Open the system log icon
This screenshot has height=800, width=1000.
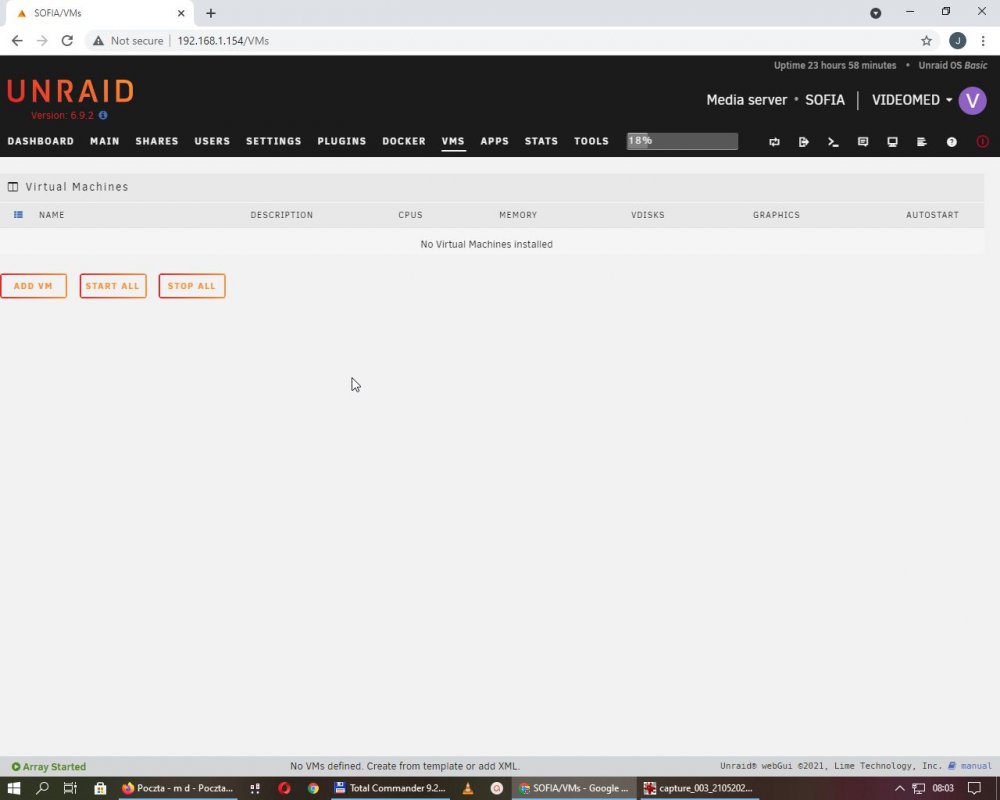(x=922, y=142)
